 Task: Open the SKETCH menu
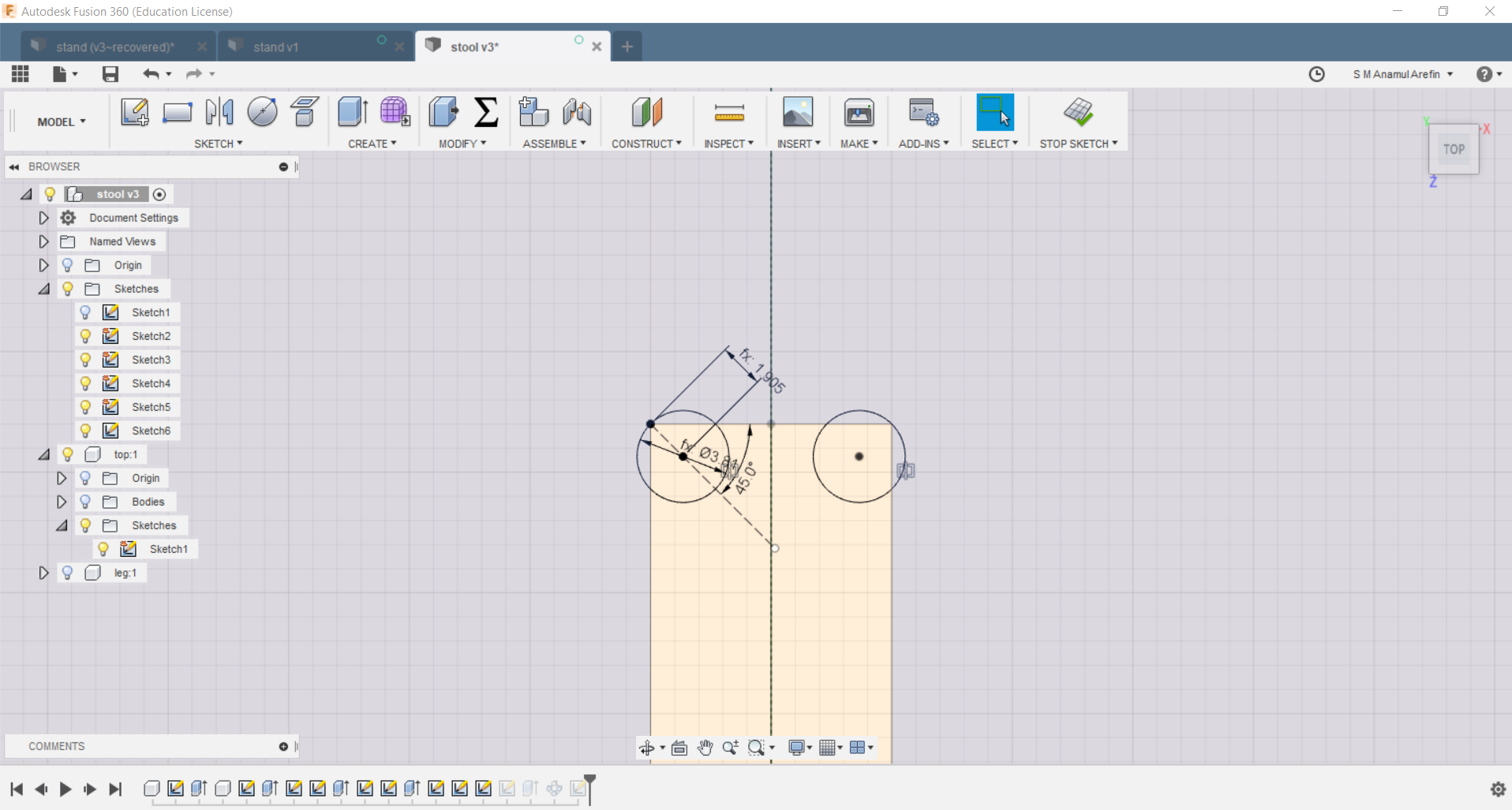pyautogui.click(x=219, y=144)
